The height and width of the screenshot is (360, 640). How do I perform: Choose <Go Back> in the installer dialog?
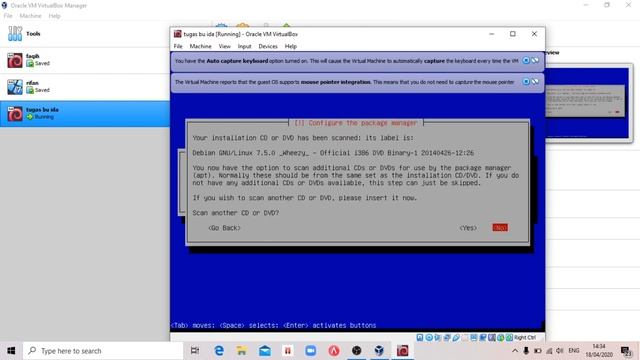(x=224, y=228)
